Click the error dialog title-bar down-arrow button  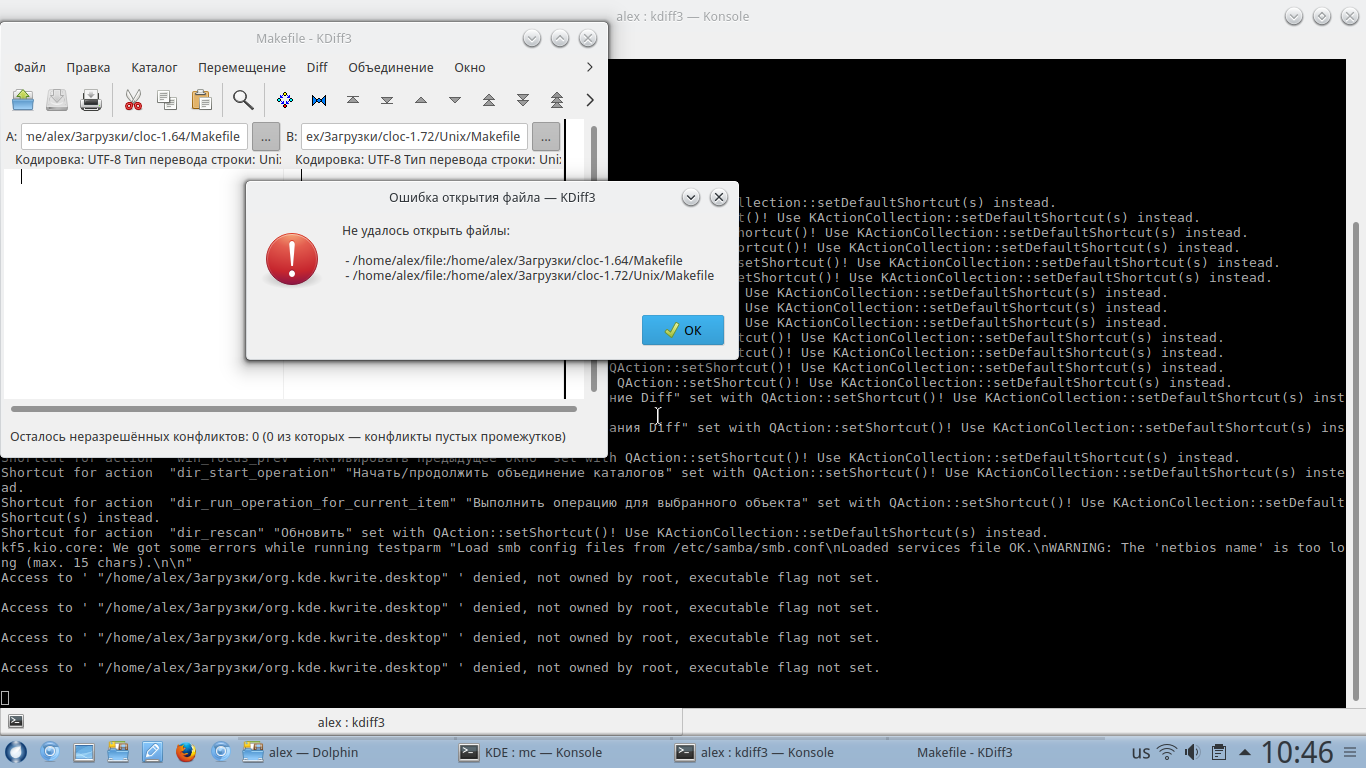pos(690,197)
